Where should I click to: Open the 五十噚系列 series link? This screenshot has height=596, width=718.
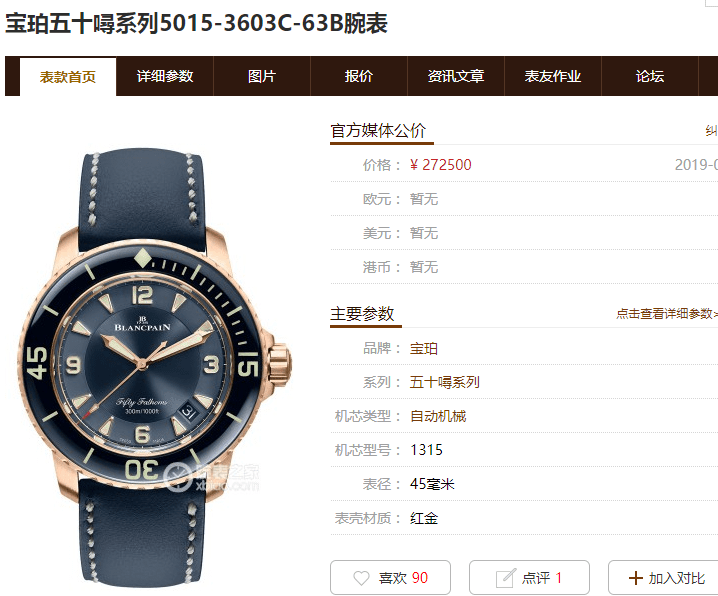tap(445, 382)
